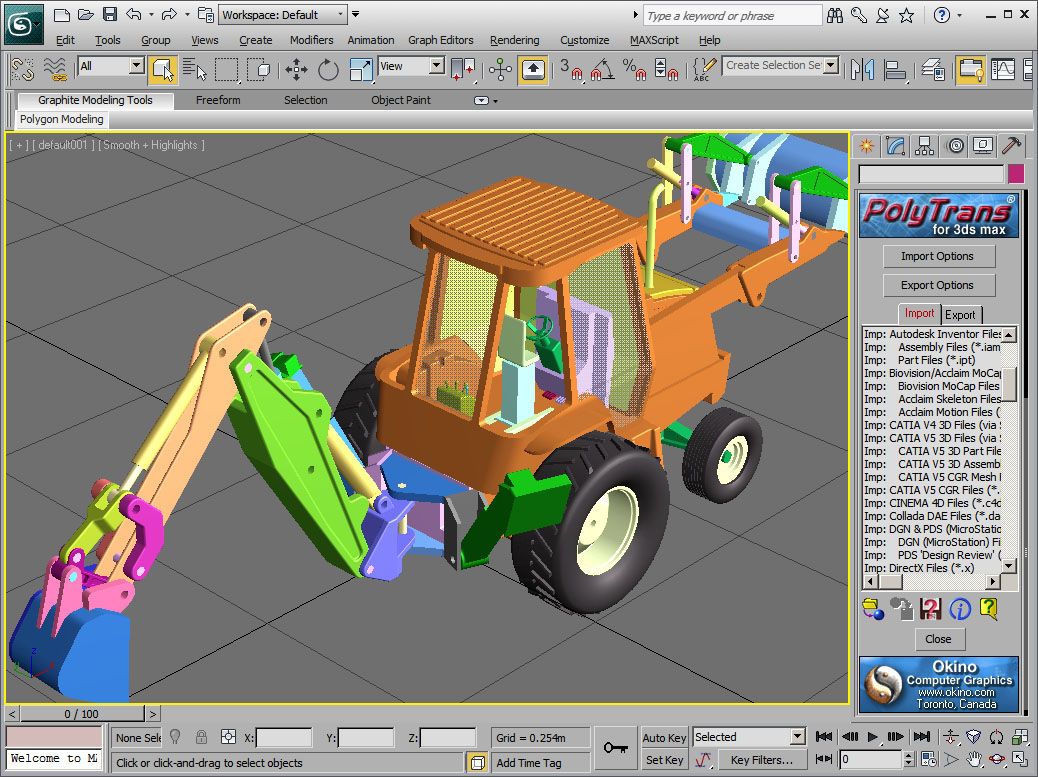Click the Play Animation button
Screen dimensions: 1038x777
pyautogui.click(x=873, y=736)
